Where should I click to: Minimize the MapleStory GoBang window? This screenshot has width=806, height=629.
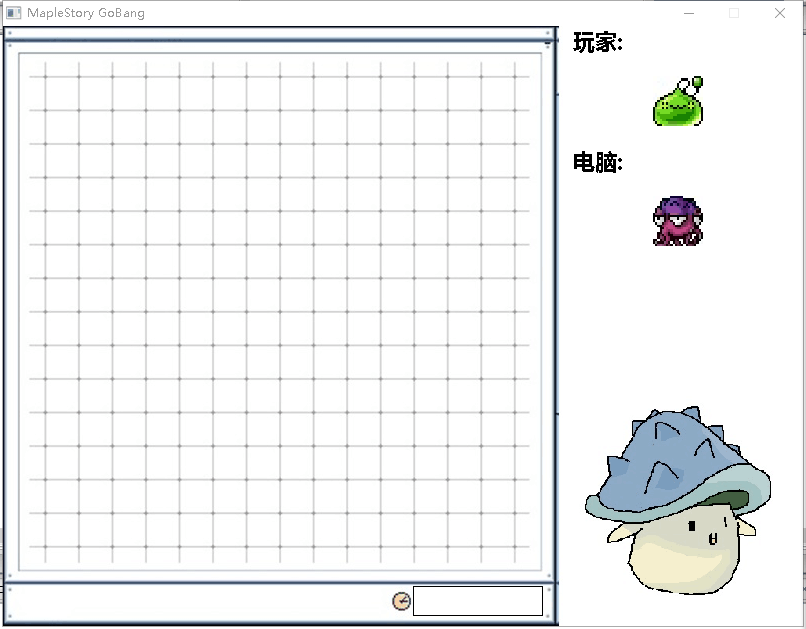pyautogui.click(x=689, y=13)
